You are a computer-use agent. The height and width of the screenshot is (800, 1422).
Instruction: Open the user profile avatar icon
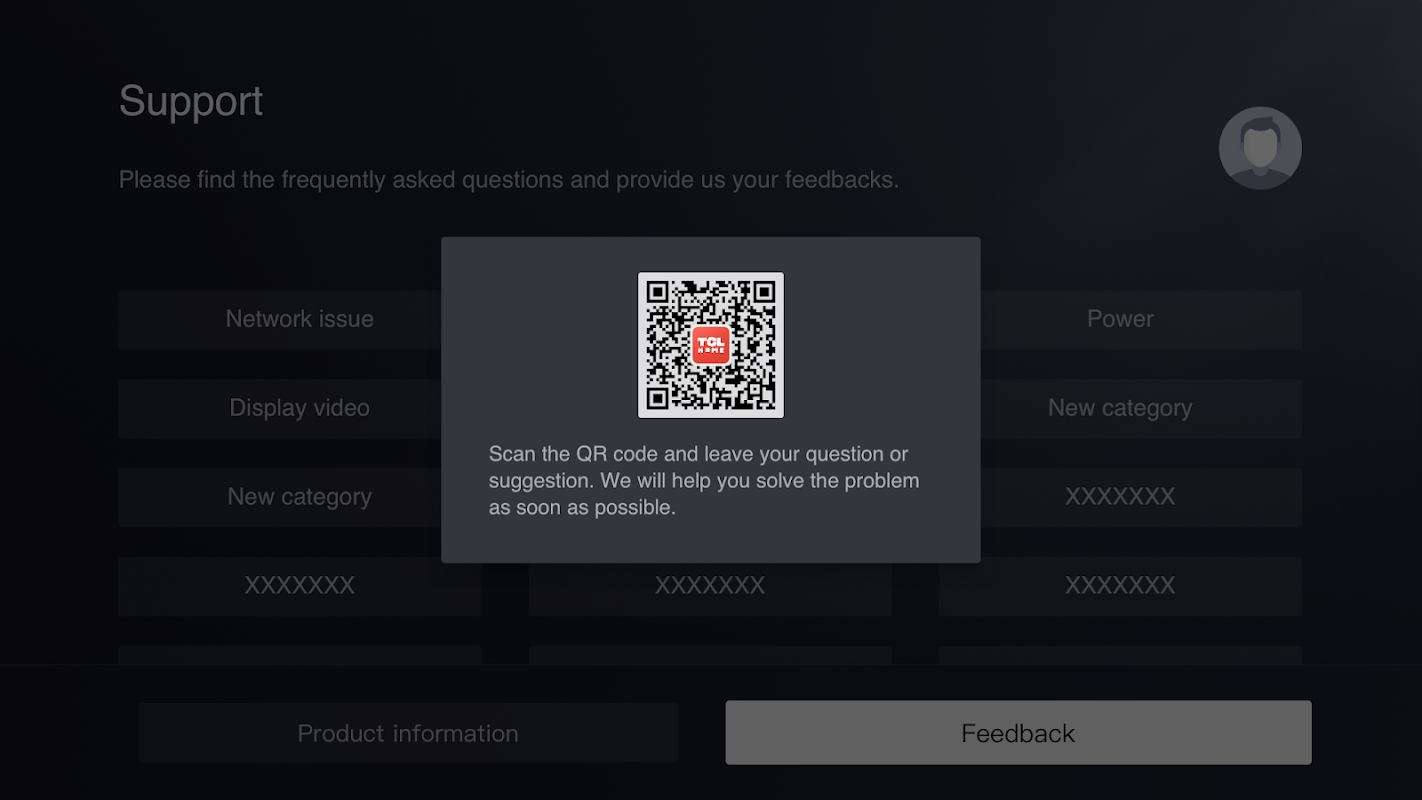[x=1260, y=148]
